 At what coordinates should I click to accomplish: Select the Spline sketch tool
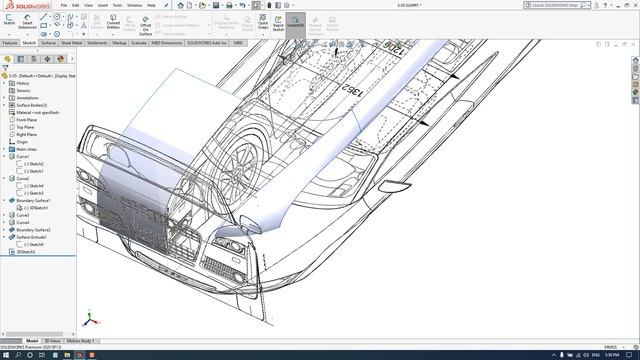point(70,17)
